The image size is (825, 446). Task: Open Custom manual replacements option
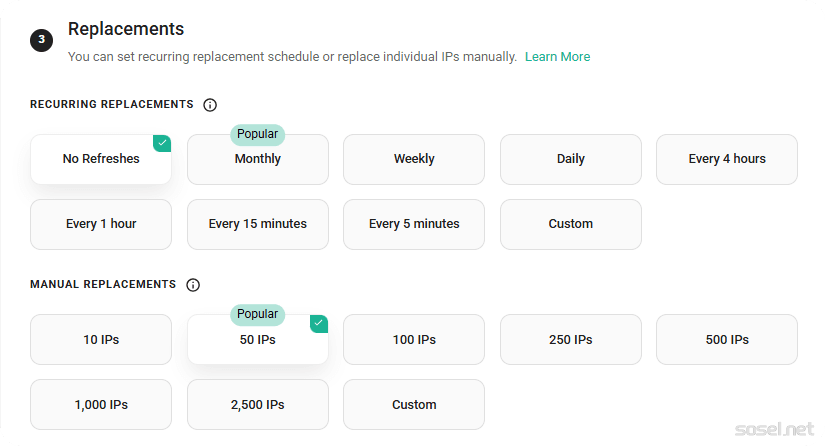(414, 405)
